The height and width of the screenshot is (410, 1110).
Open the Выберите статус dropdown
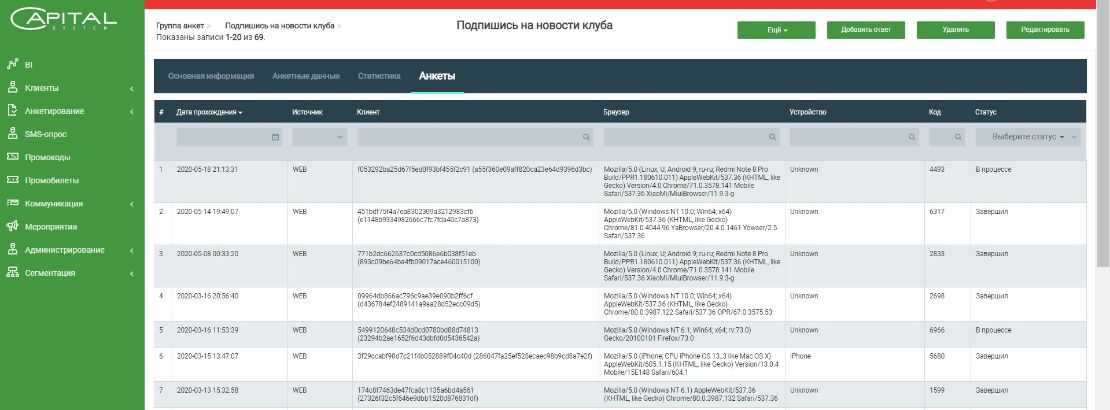pos(1028,137)
